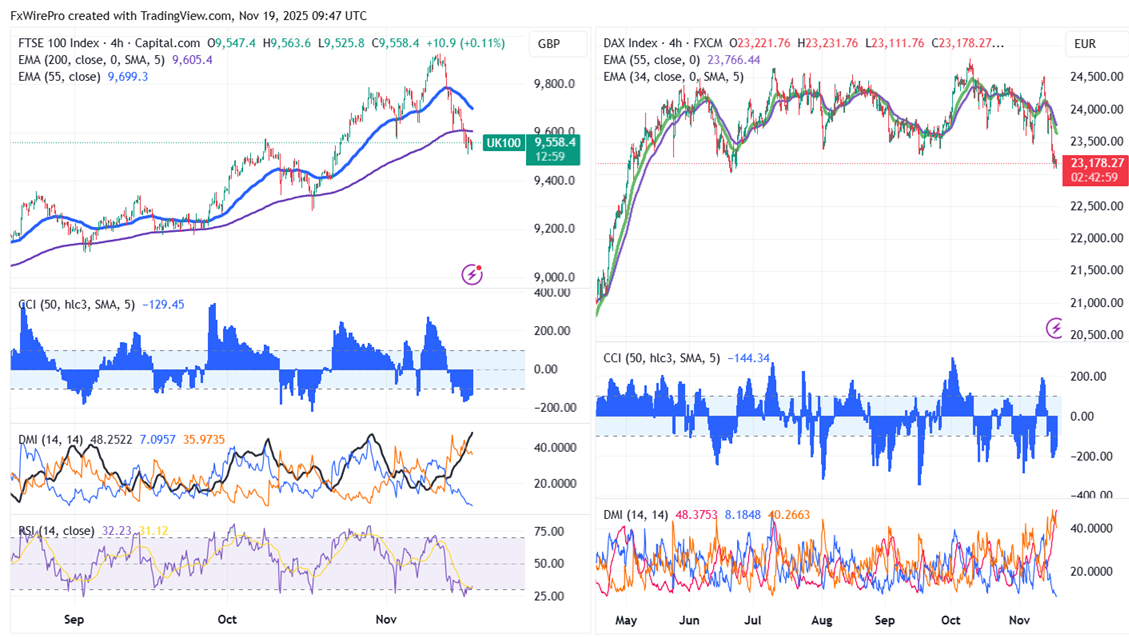Click the Sep label on FTSE time axis

point(74,619)
